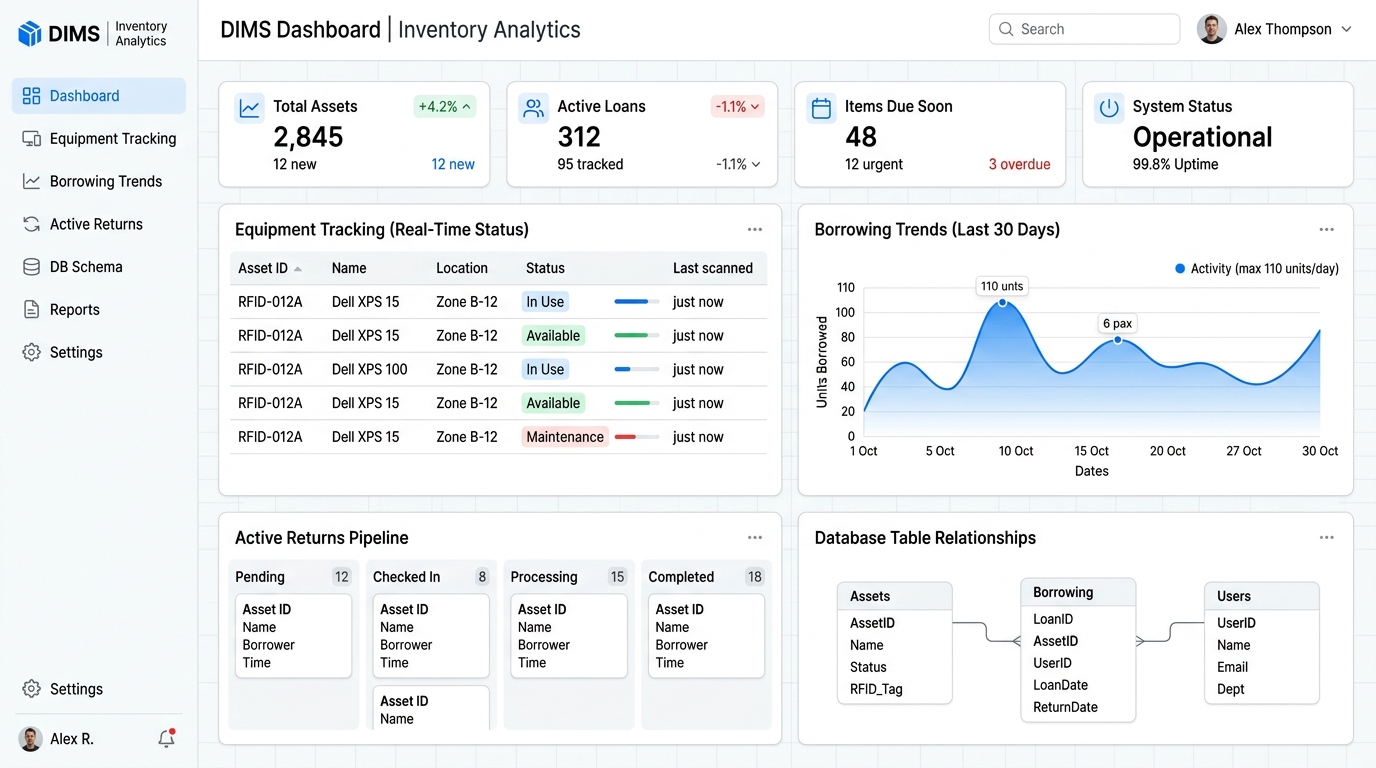Click the gear icon beside Reports section Settings
This screenshot has height=768, width=1376.
pos(31,353)
